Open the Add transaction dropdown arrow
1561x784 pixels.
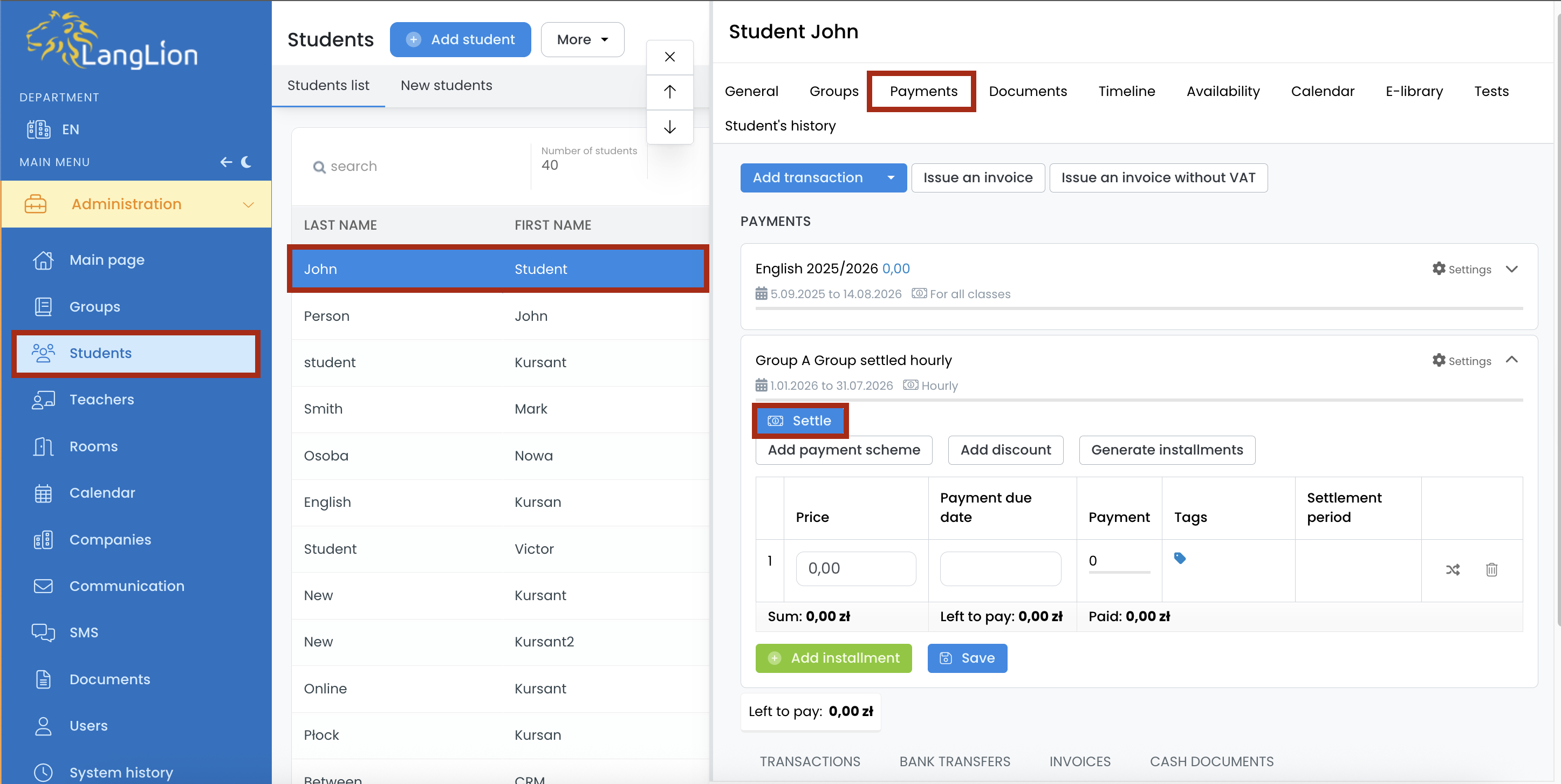(891, 177)
